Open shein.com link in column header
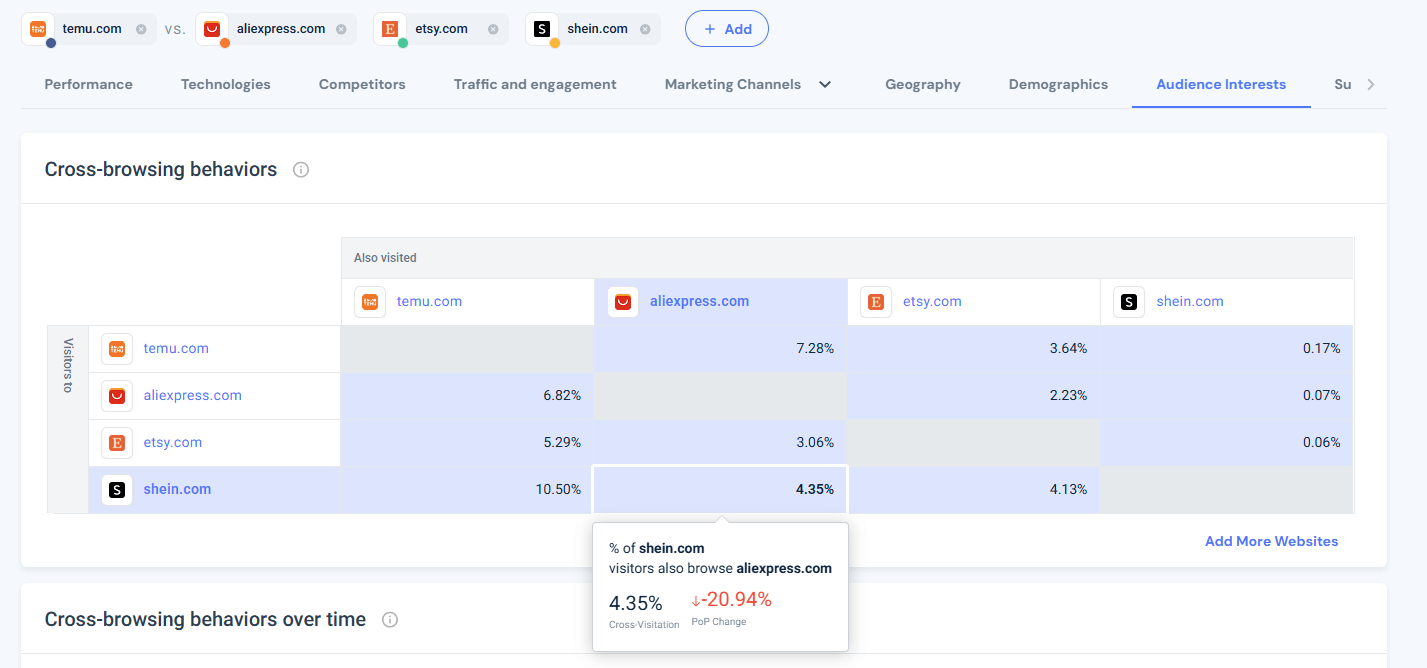The width and height of the screenshot is (1427, 668). [1190, 301]
